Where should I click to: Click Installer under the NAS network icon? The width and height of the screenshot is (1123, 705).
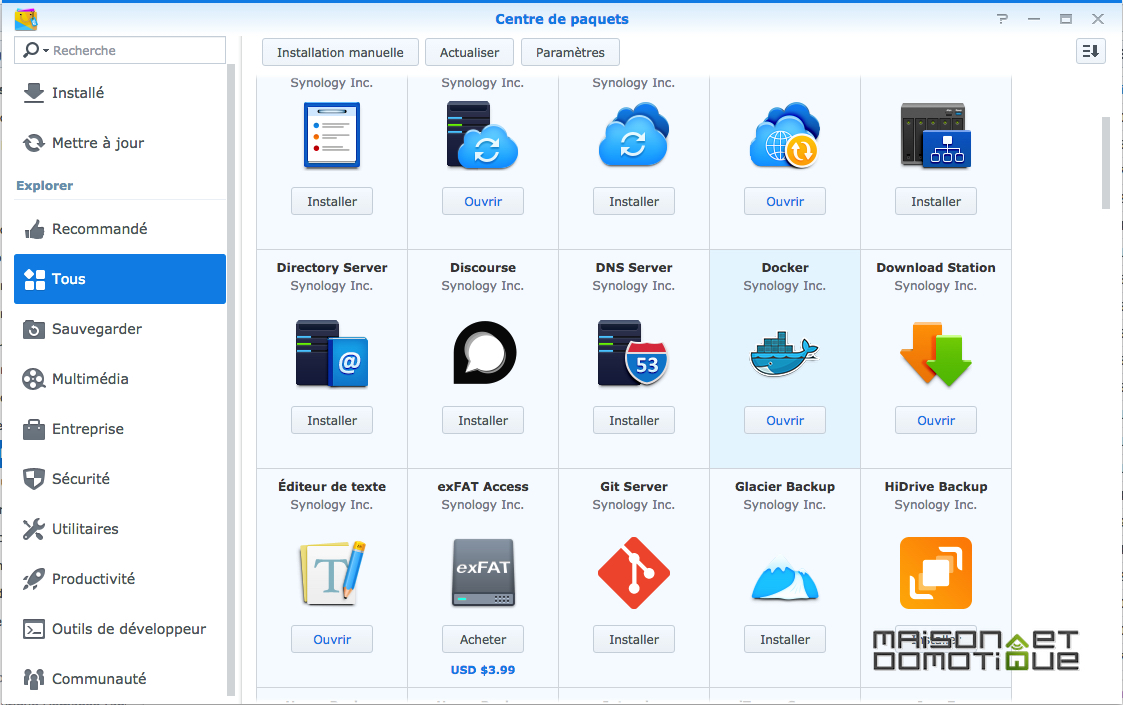(935, 201)
